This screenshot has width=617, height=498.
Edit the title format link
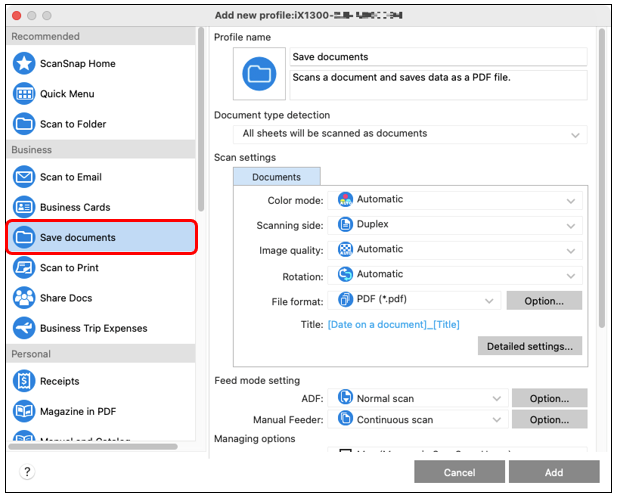coord(393,325)
